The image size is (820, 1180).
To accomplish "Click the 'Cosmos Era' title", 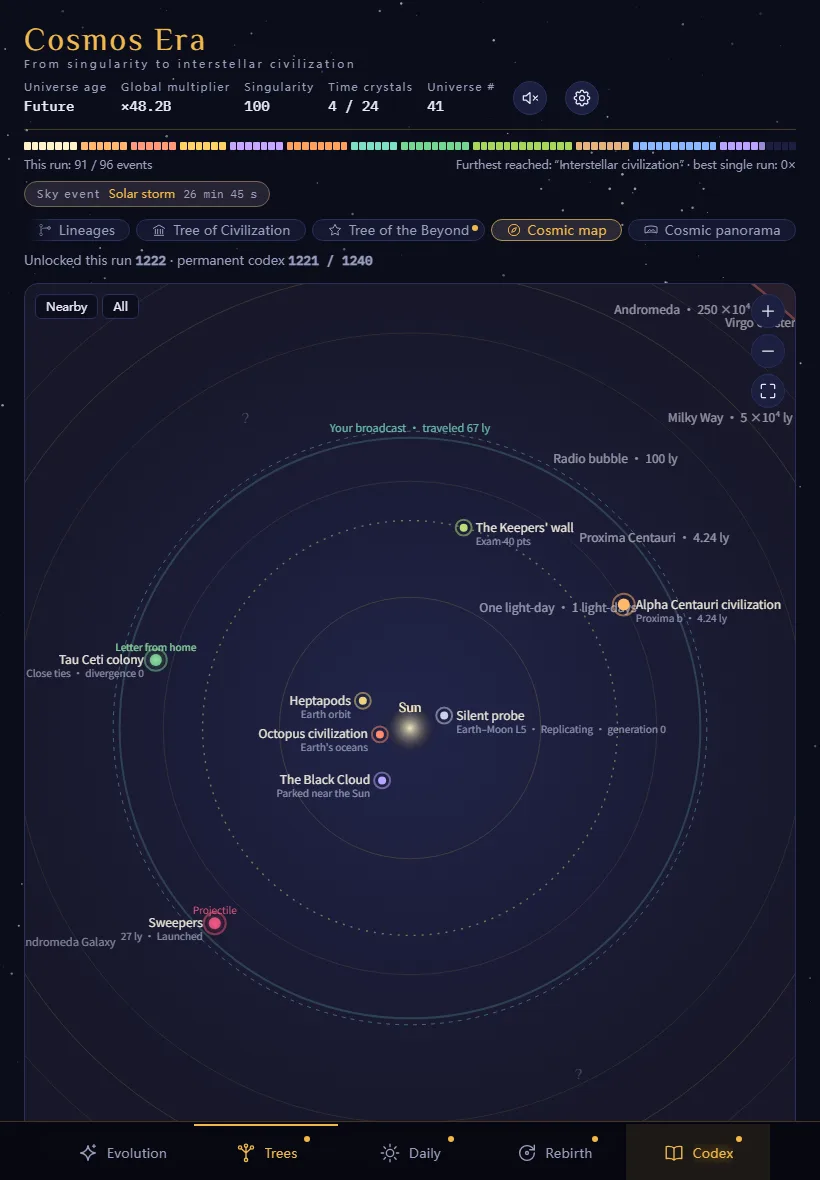I will (x=114, y=40).
